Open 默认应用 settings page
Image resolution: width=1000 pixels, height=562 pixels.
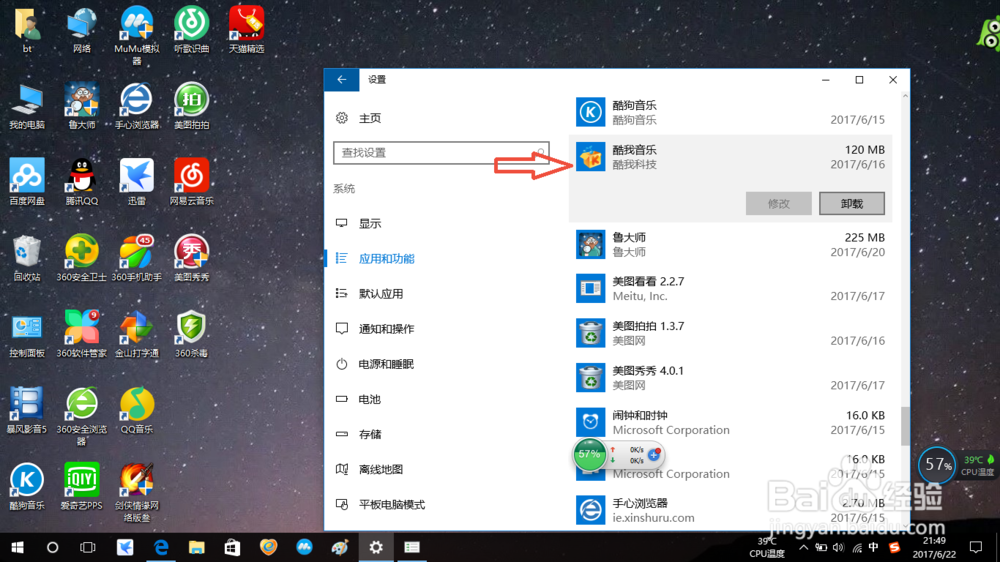pos(369,293)
